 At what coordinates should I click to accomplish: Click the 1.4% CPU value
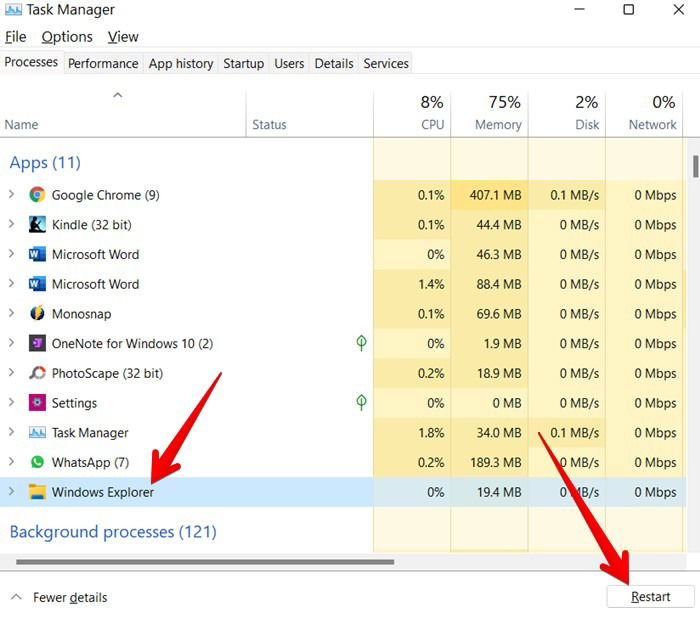tap(431, 284)
